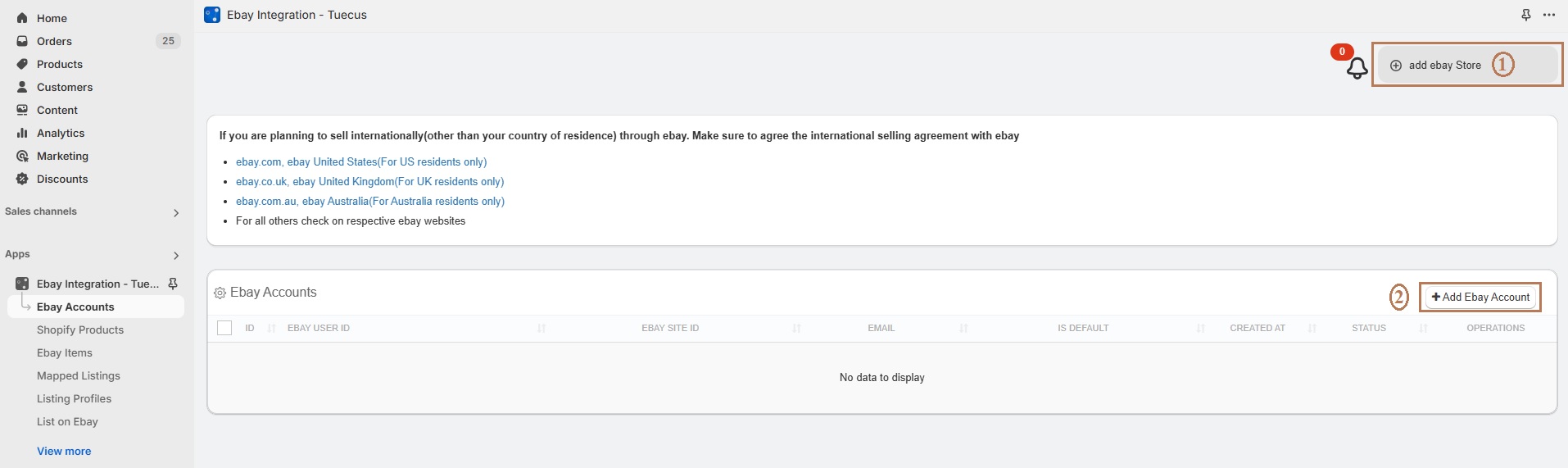Open the Shopify Products page

click(x=80, y=329)
